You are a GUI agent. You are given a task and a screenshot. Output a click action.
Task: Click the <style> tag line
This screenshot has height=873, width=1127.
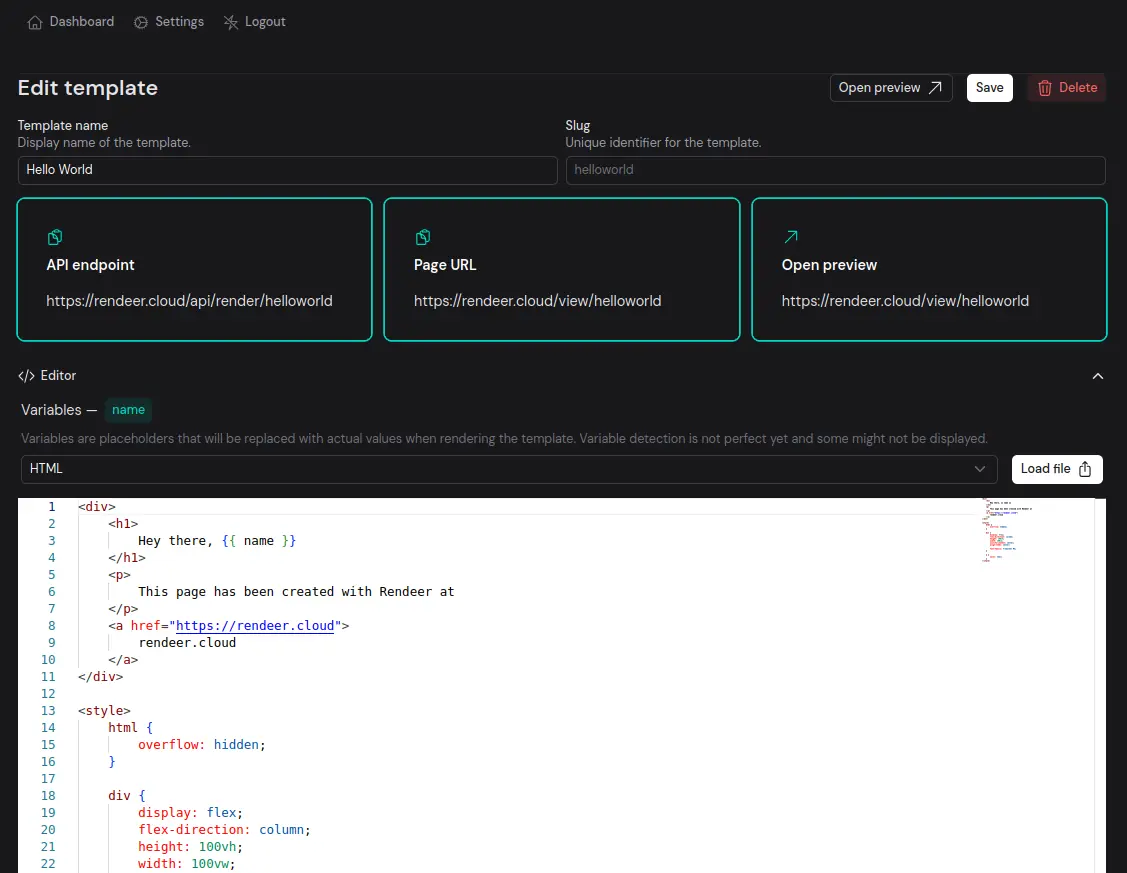[104, 711]
